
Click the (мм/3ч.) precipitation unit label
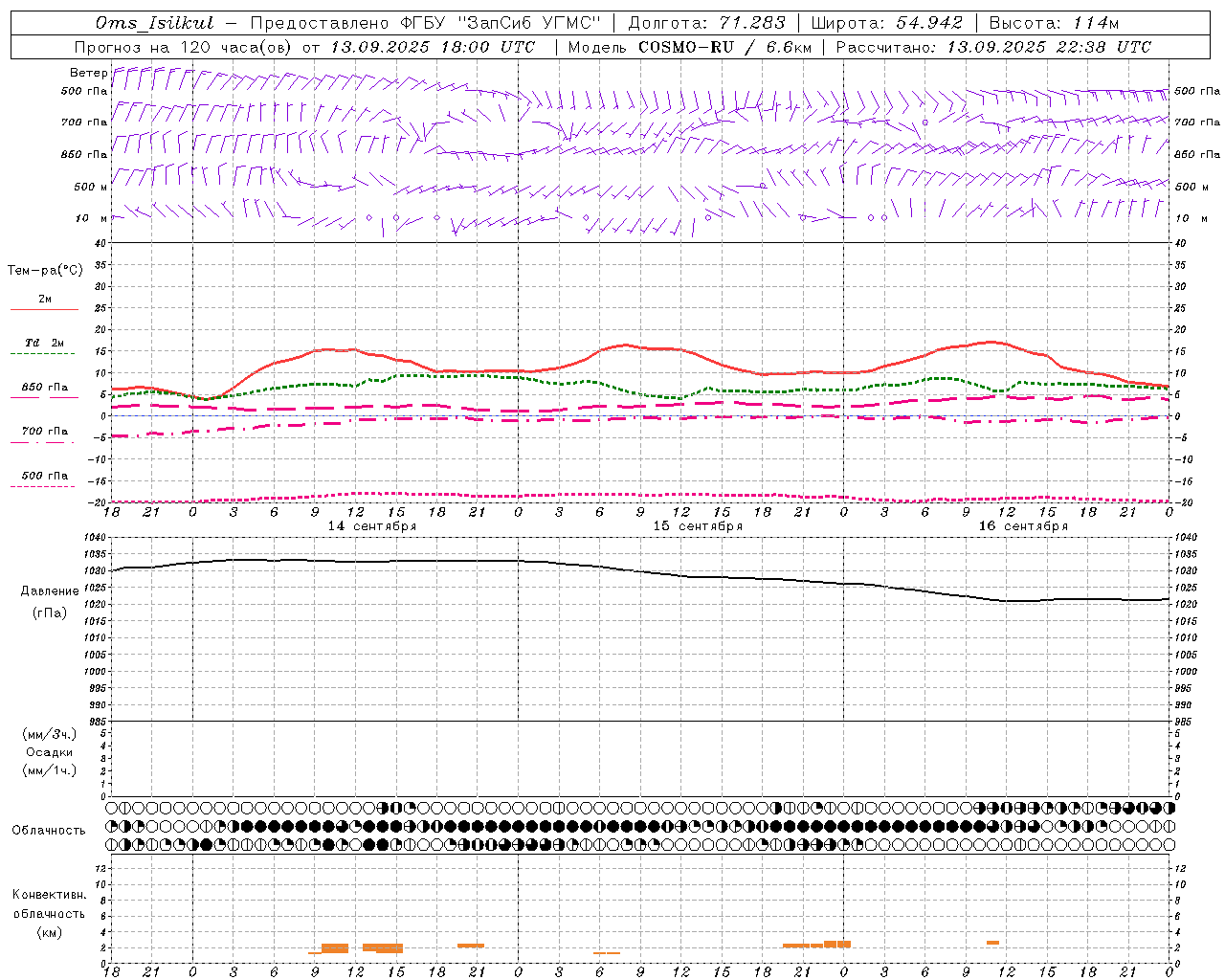[50, 734]
